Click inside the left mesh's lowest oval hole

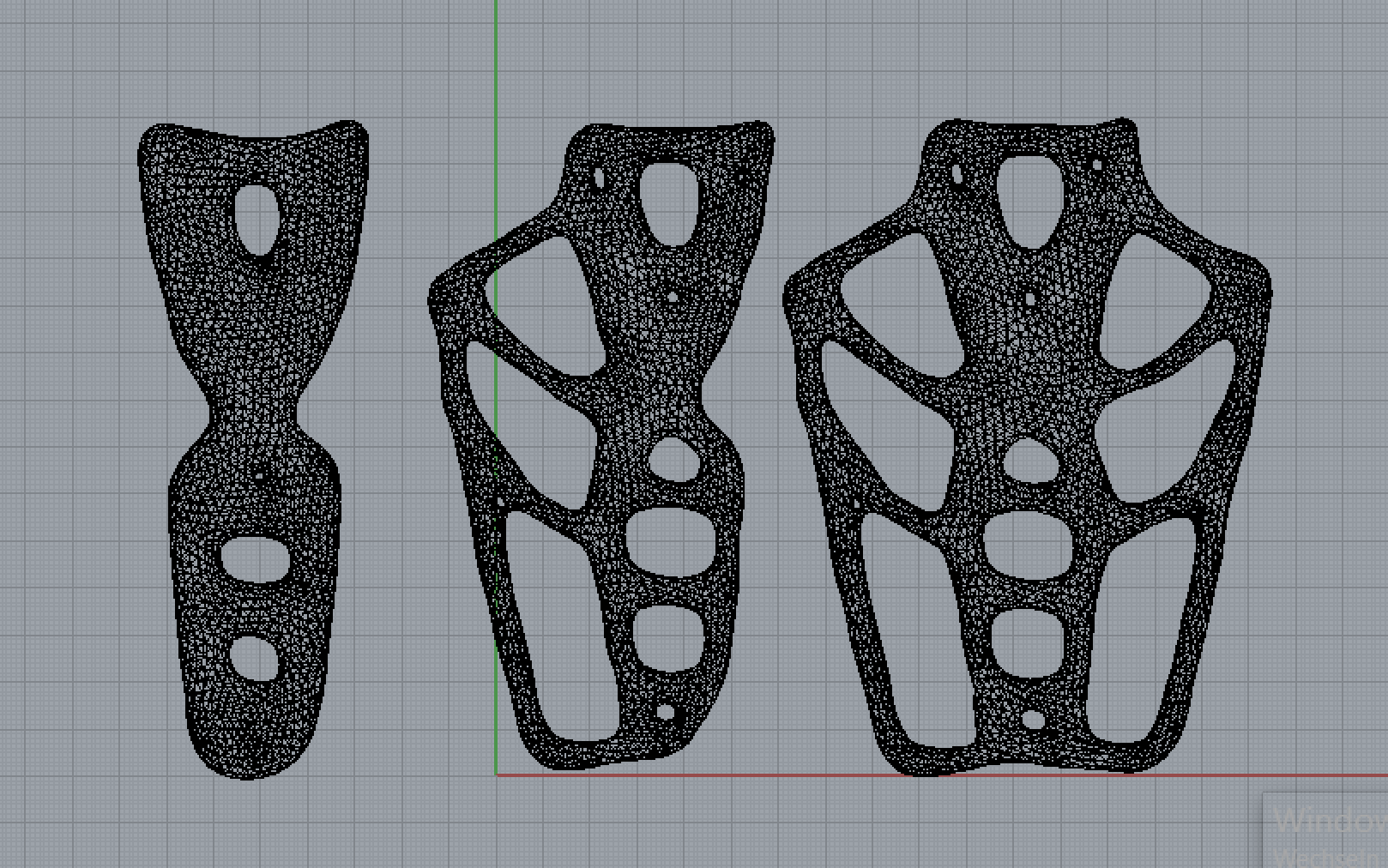[x=255, y=659]
